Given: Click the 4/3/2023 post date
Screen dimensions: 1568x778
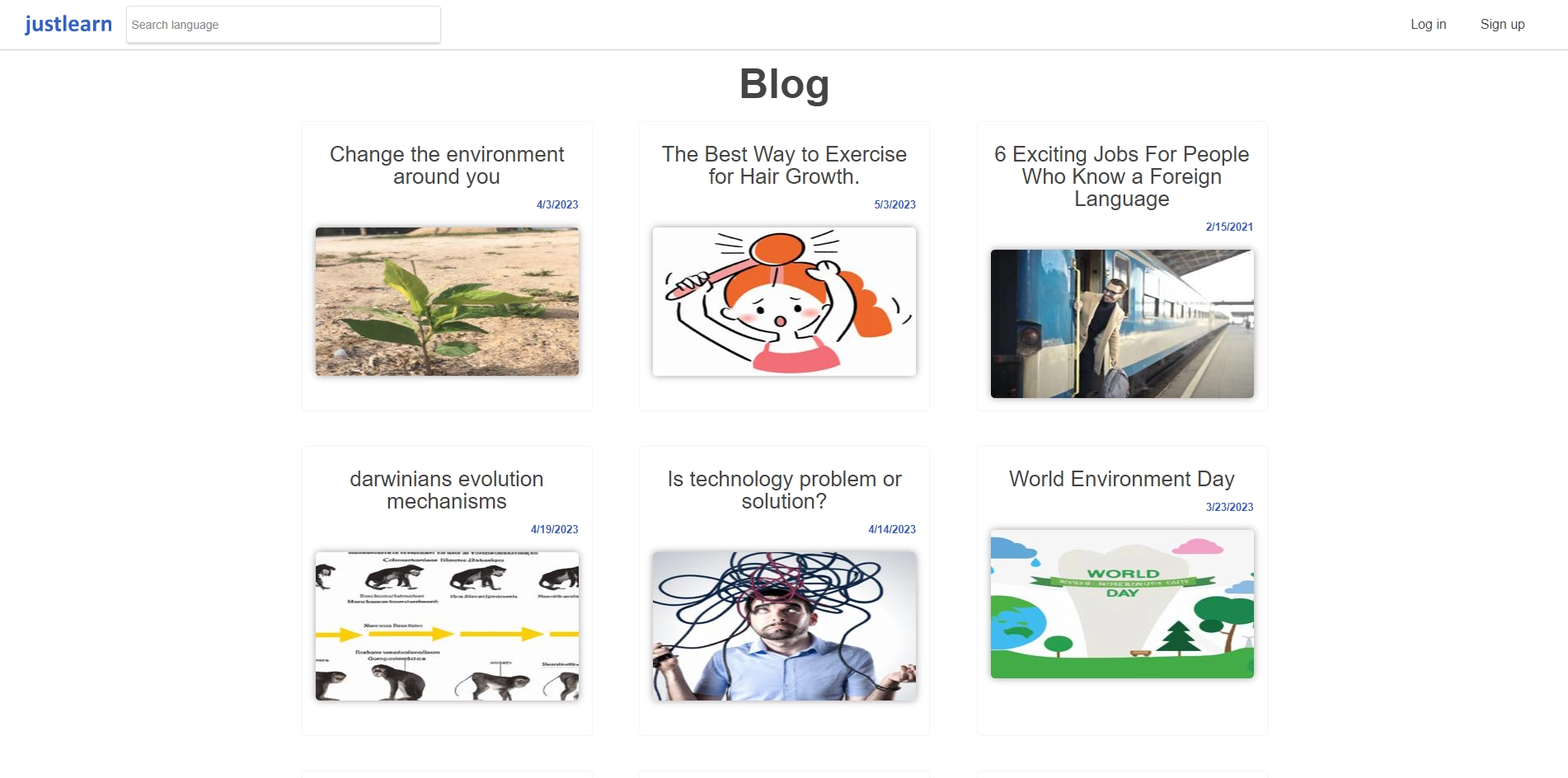Looking at the screenshot, I should tap(557, 204).
